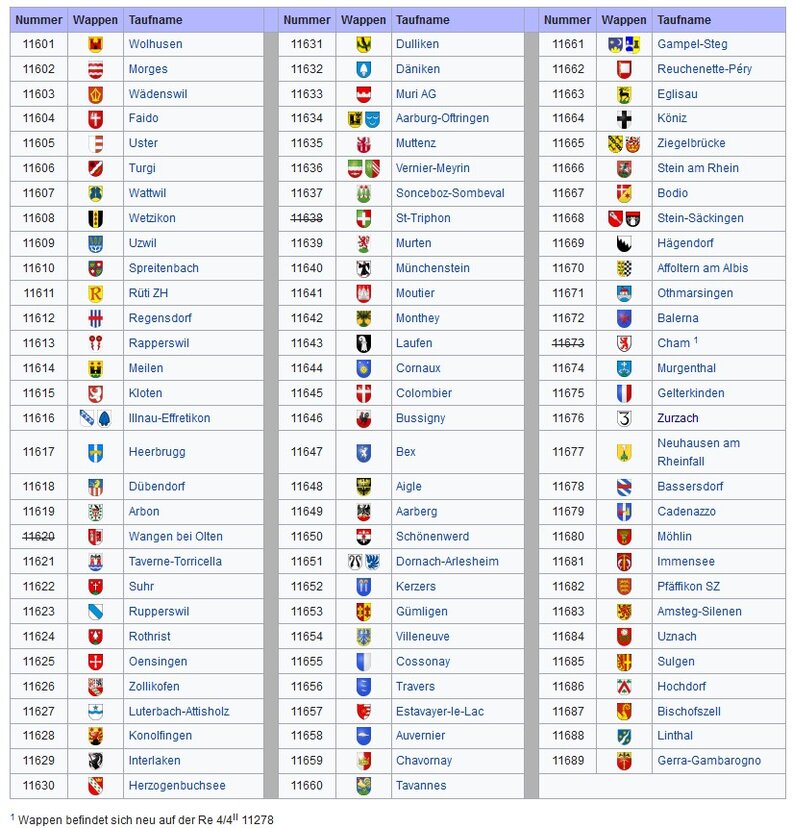Viewport: 792px width, 828px height.
Task: Click the Laufen coat of arms
Action: point(364,343)
